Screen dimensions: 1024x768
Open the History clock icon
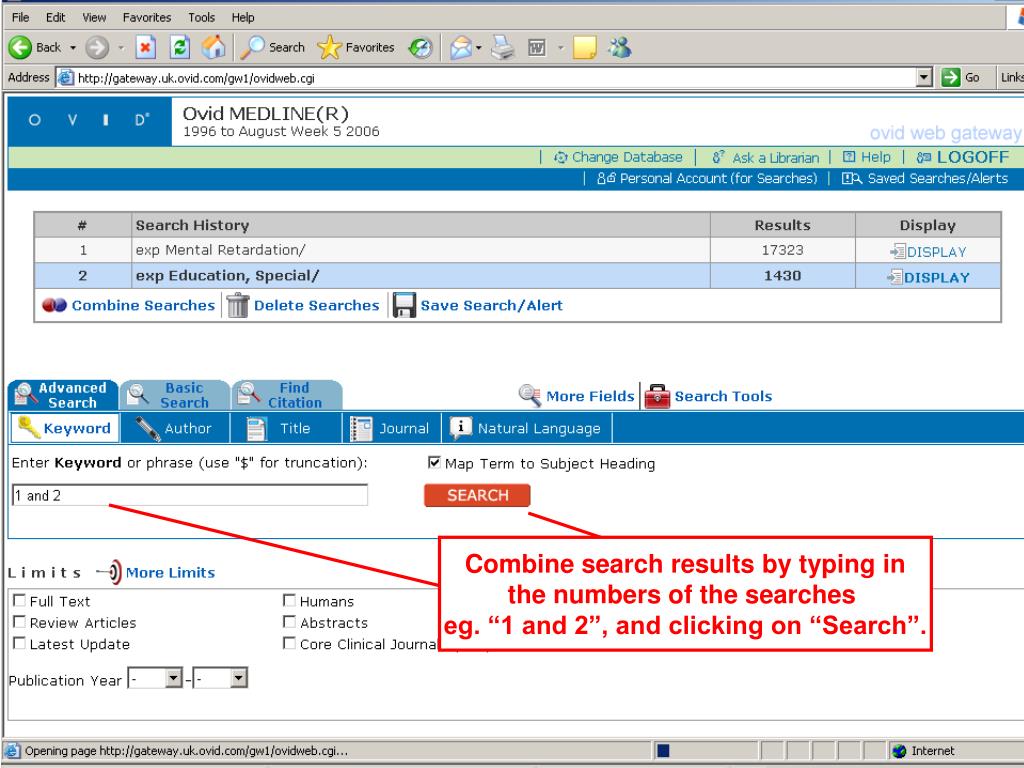click(x=421, y=48)
